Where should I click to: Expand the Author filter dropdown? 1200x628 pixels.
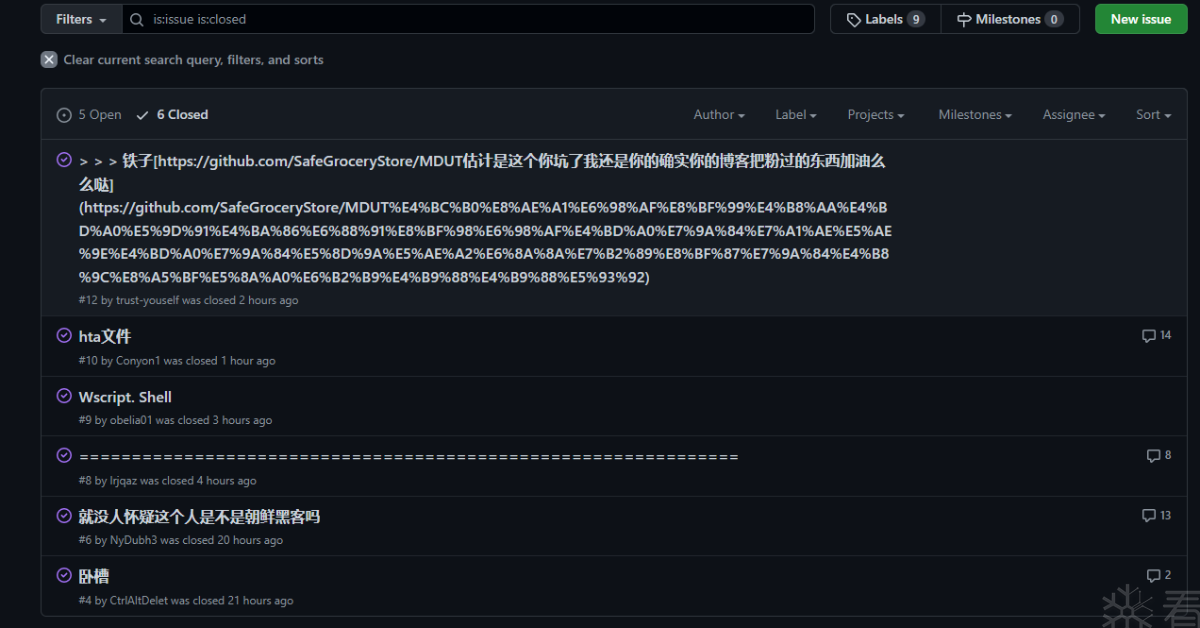[719, 115]
